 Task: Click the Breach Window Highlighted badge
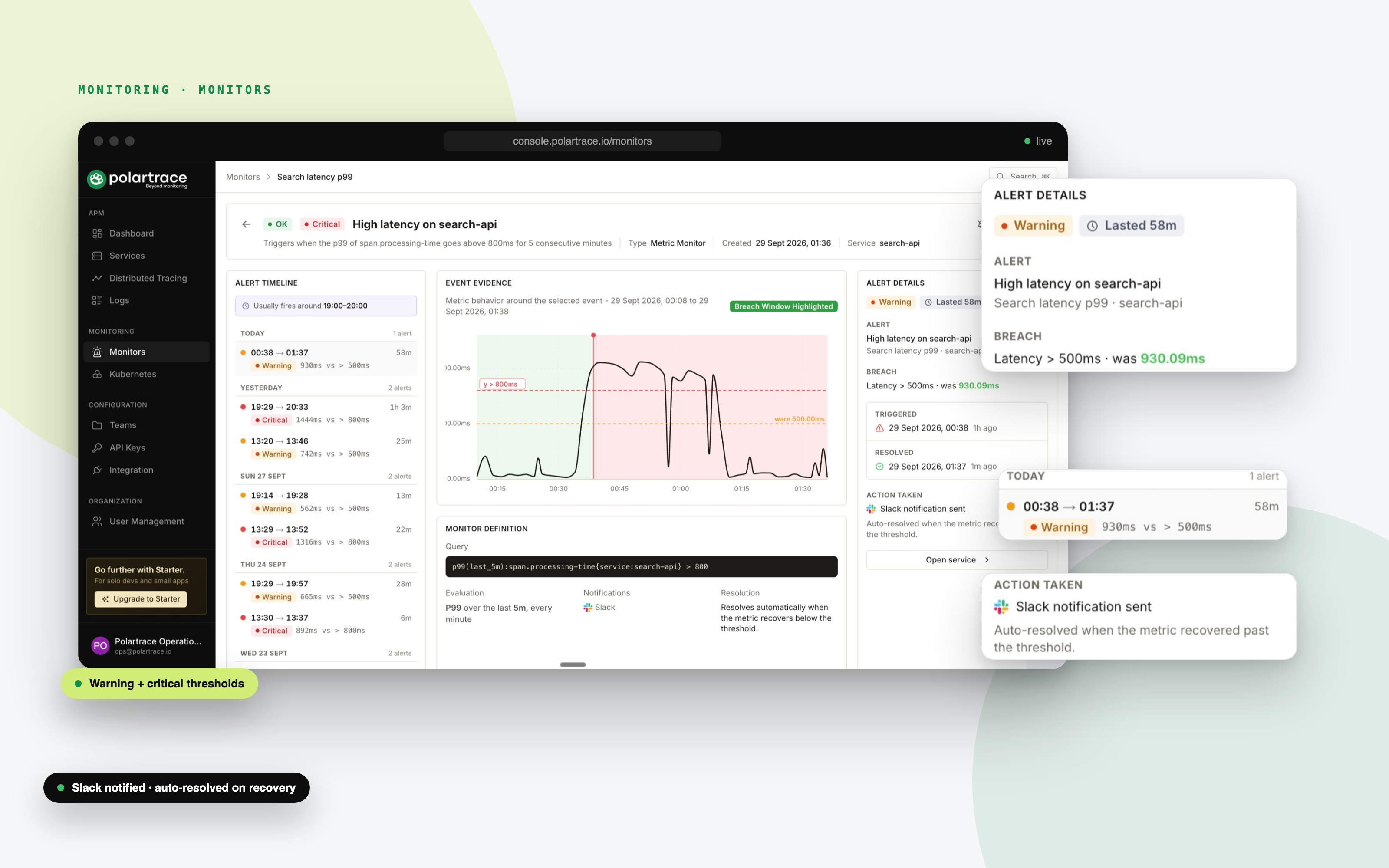(783, 306)
